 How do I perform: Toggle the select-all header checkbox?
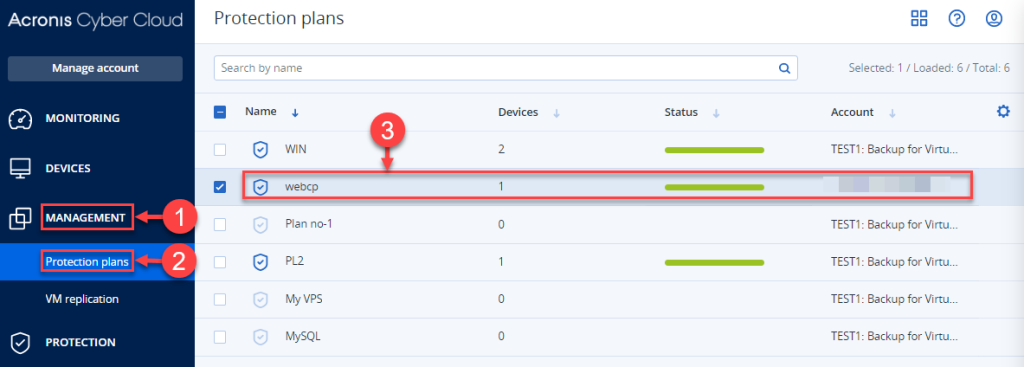[x=220, y=112]
